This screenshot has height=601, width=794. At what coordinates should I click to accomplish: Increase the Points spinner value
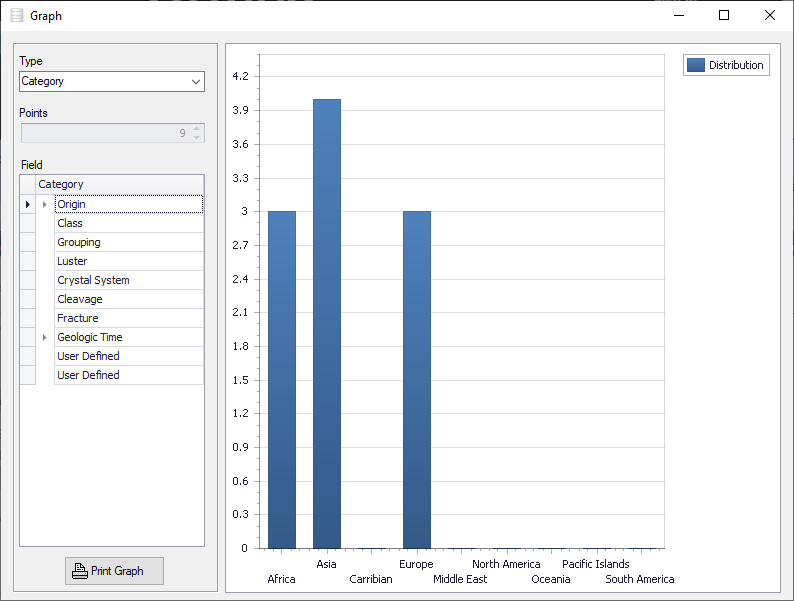tap(196, 129)
